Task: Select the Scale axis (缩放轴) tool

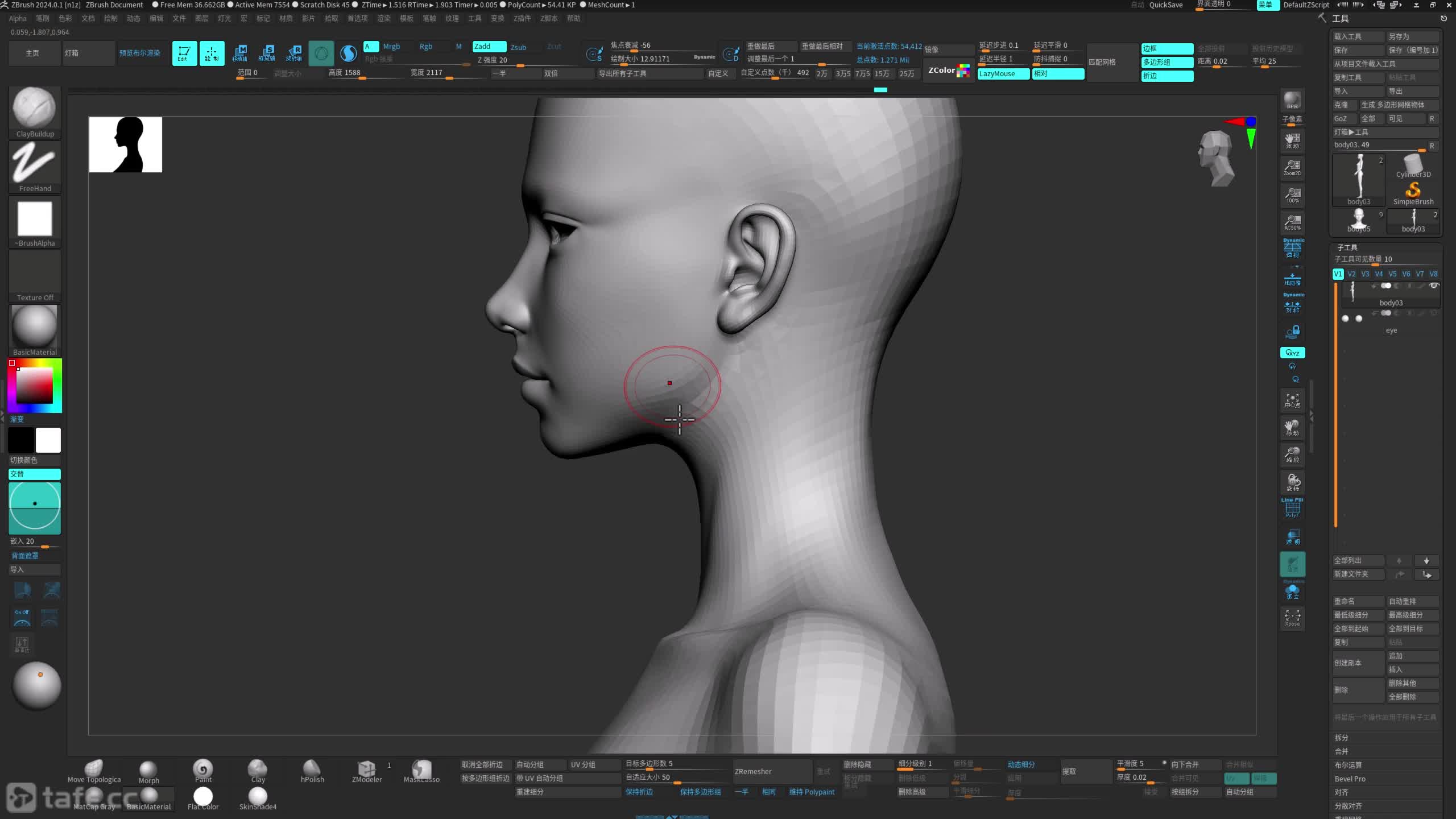Action: click(x=267, y=53)
